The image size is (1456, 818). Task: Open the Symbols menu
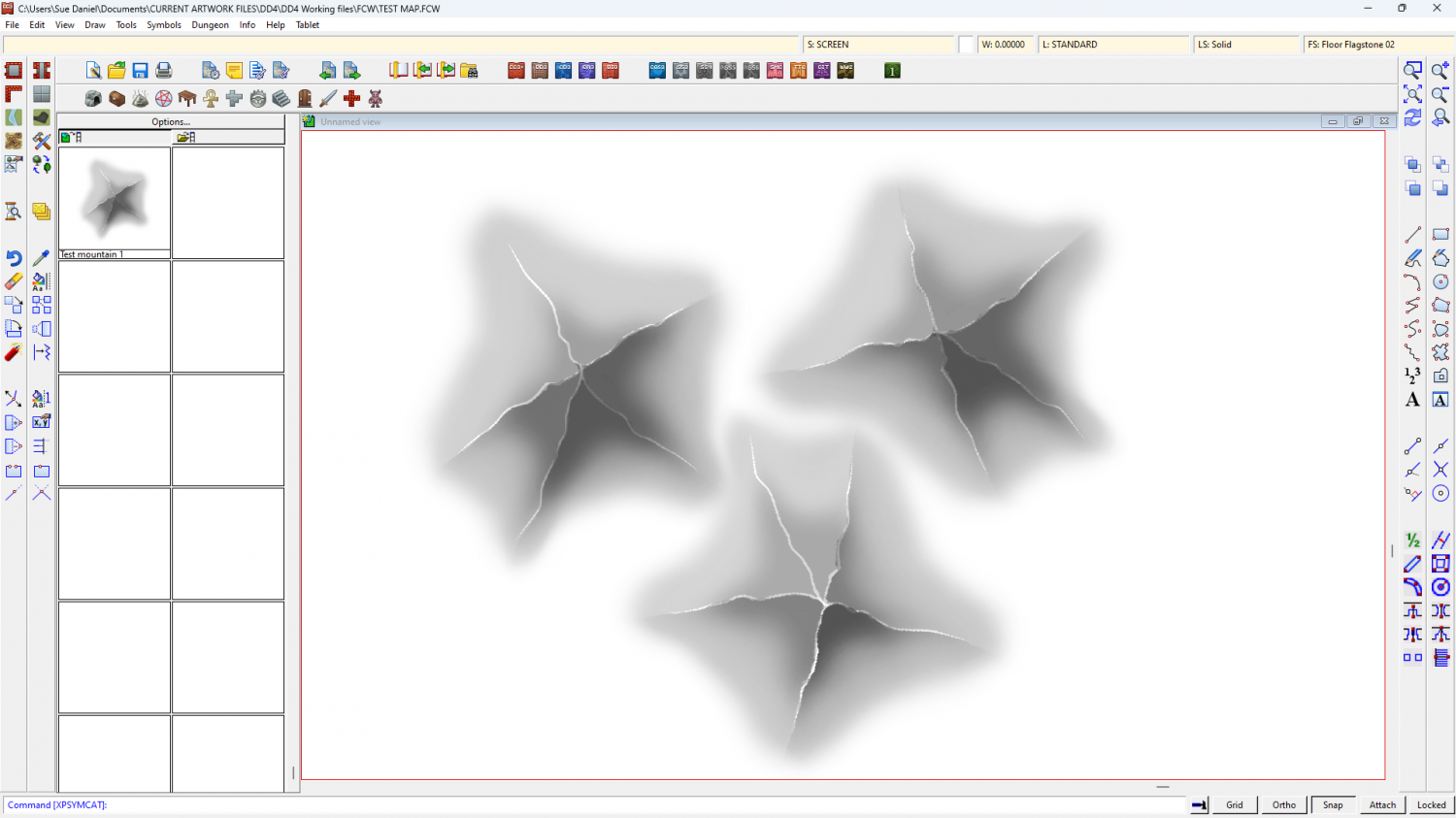[x=164, y=25]
